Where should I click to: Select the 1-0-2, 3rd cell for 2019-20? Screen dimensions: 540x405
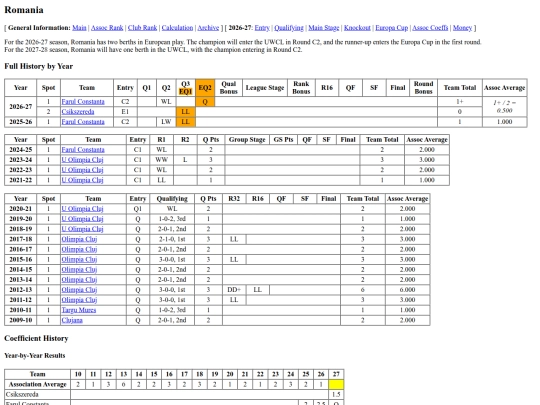[172, 219]
